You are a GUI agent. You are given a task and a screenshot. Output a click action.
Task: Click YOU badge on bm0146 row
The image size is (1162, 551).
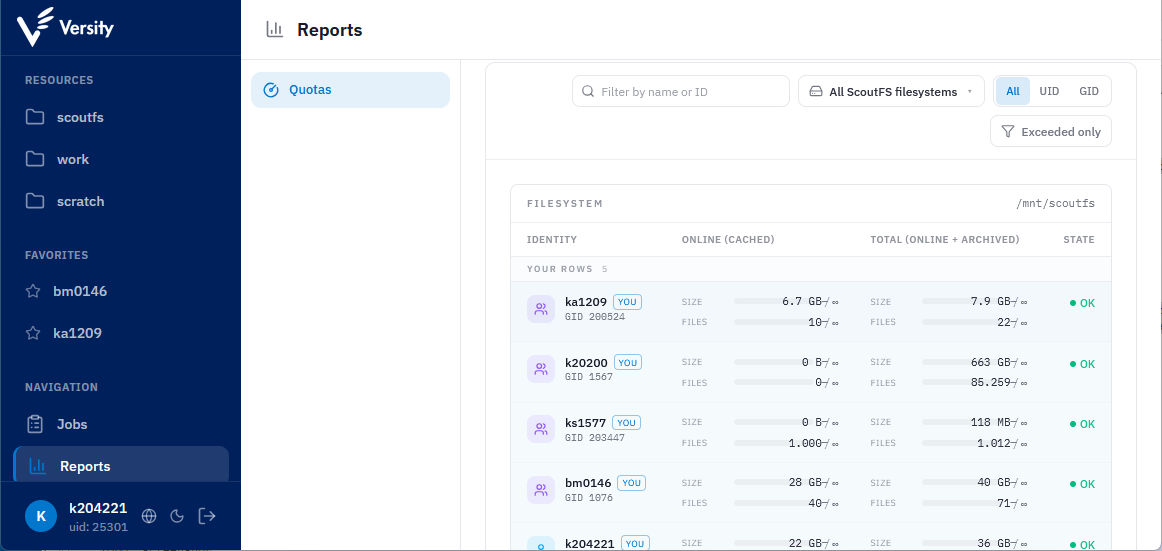point(631,483)
